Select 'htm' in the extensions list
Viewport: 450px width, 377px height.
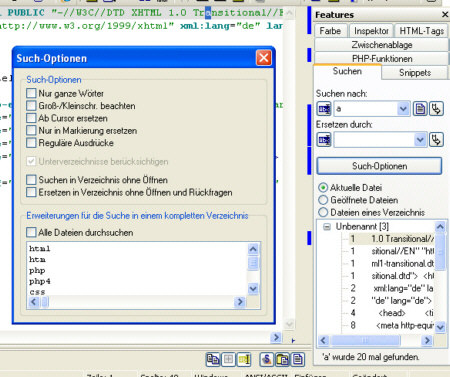pyautogui.click(x=37, y=259)
